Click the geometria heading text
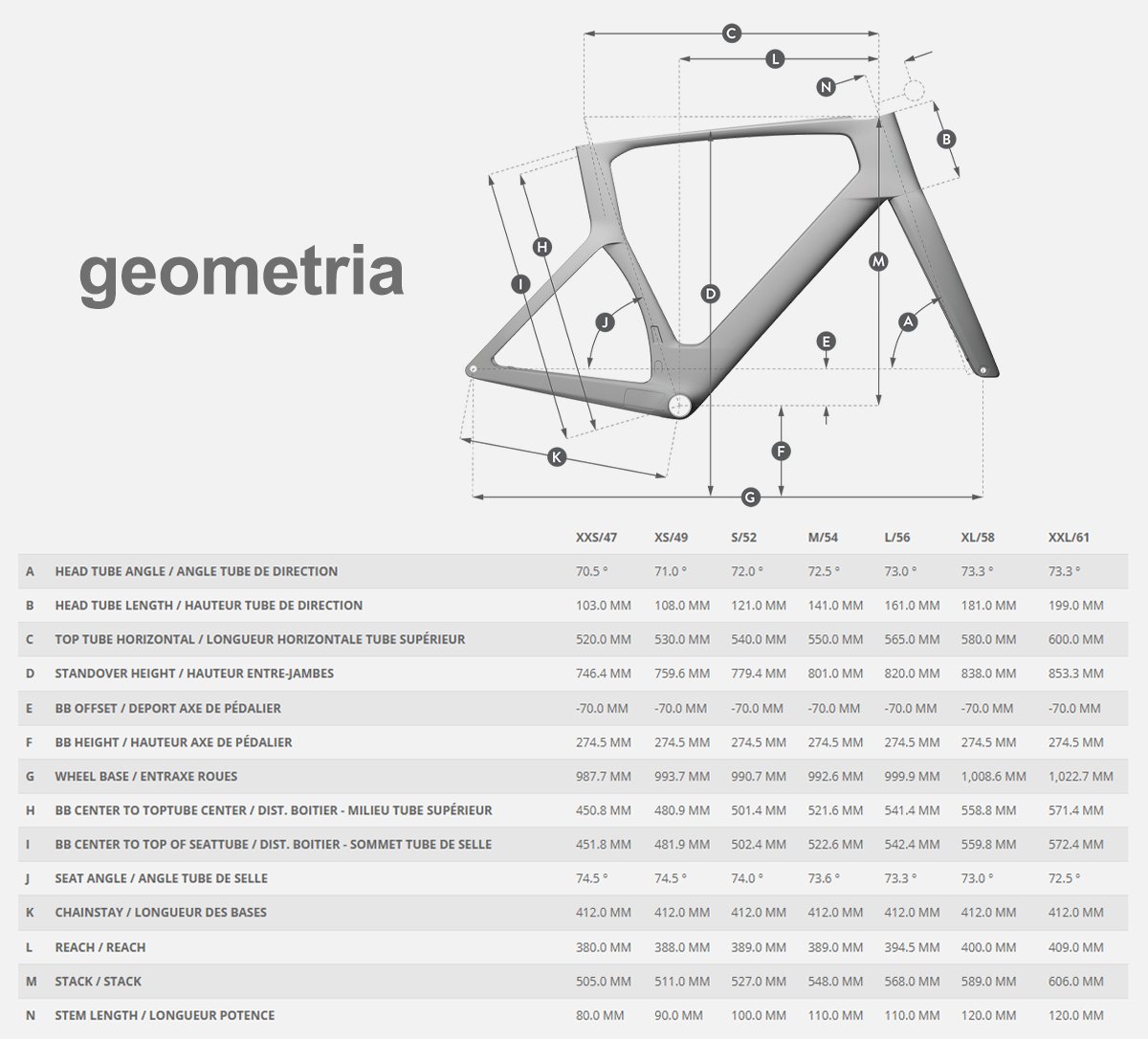 [x=240, y=273]
